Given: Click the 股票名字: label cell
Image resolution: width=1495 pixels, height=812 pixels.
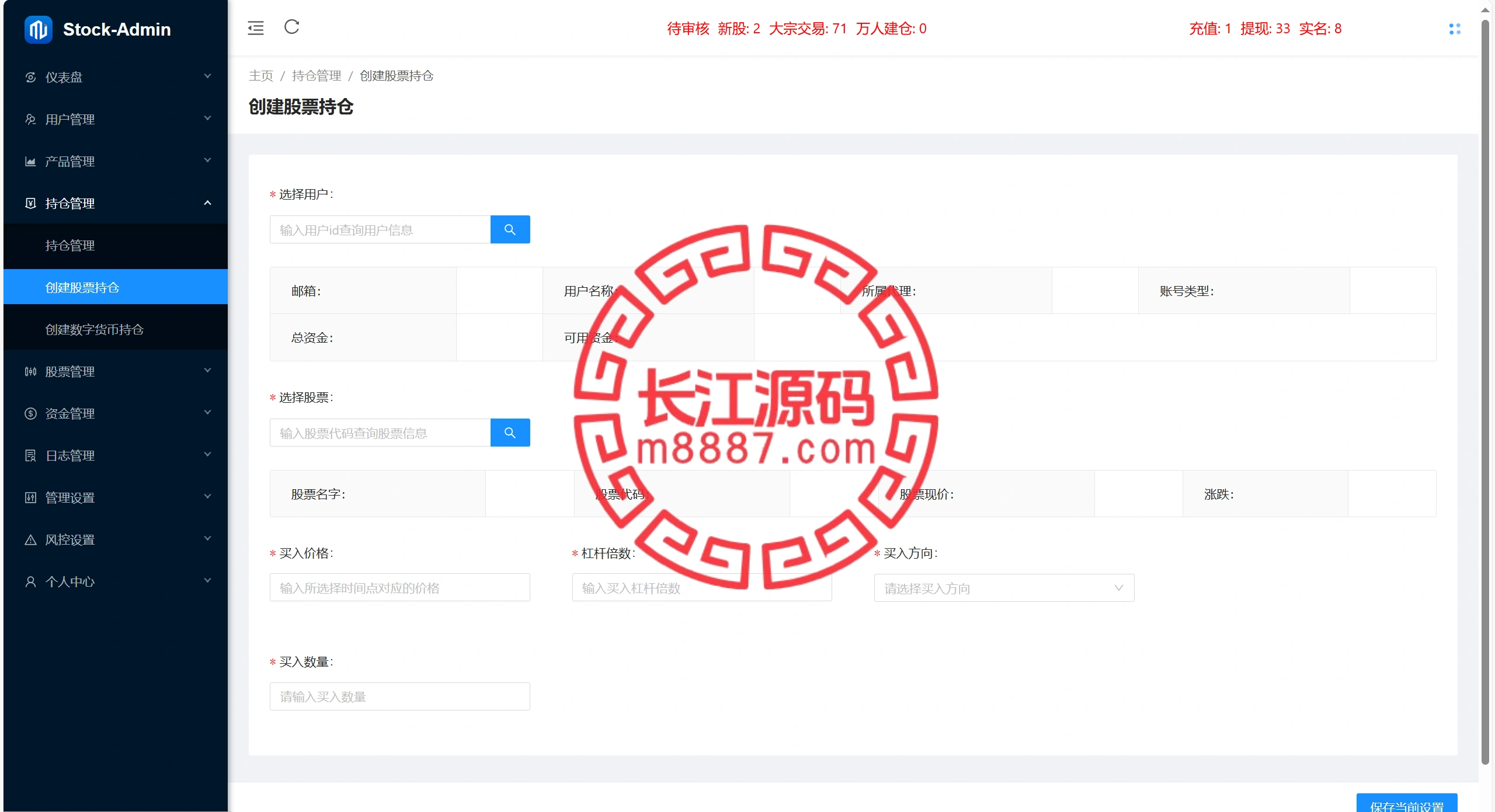Looking at the screenshot, I should point(378,494).
